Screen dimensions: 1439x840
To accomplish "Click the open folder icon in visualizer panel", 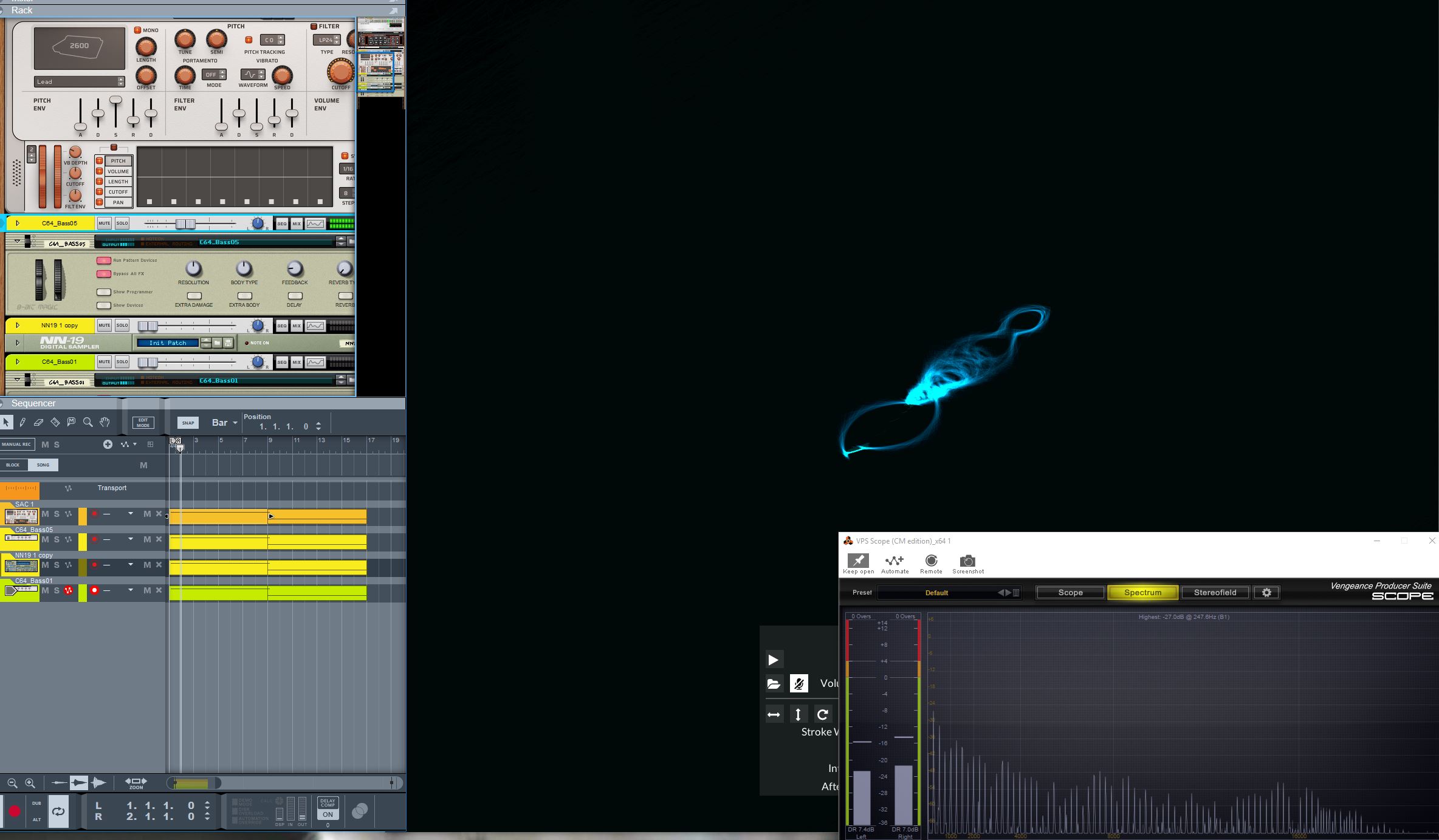I will (774, 684).
